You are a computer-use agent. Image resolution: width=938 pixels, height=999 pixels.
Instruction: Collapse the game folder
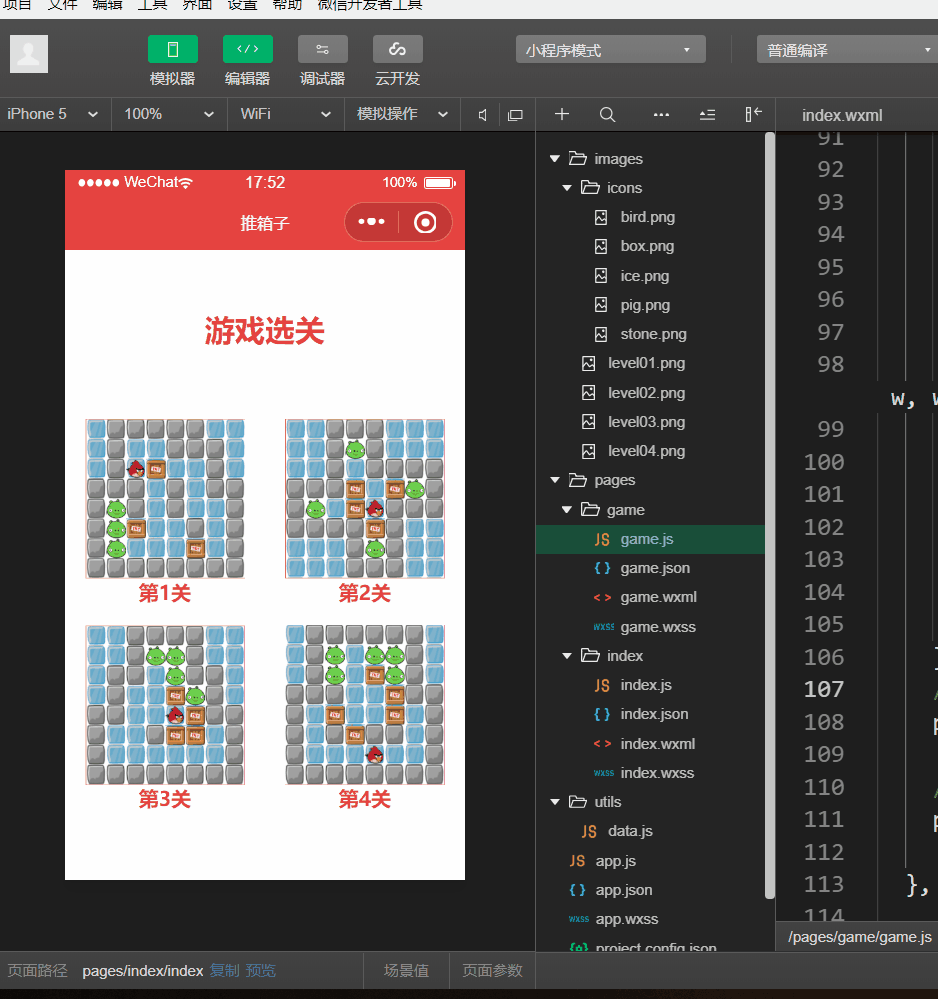click(x=567, y=510)
